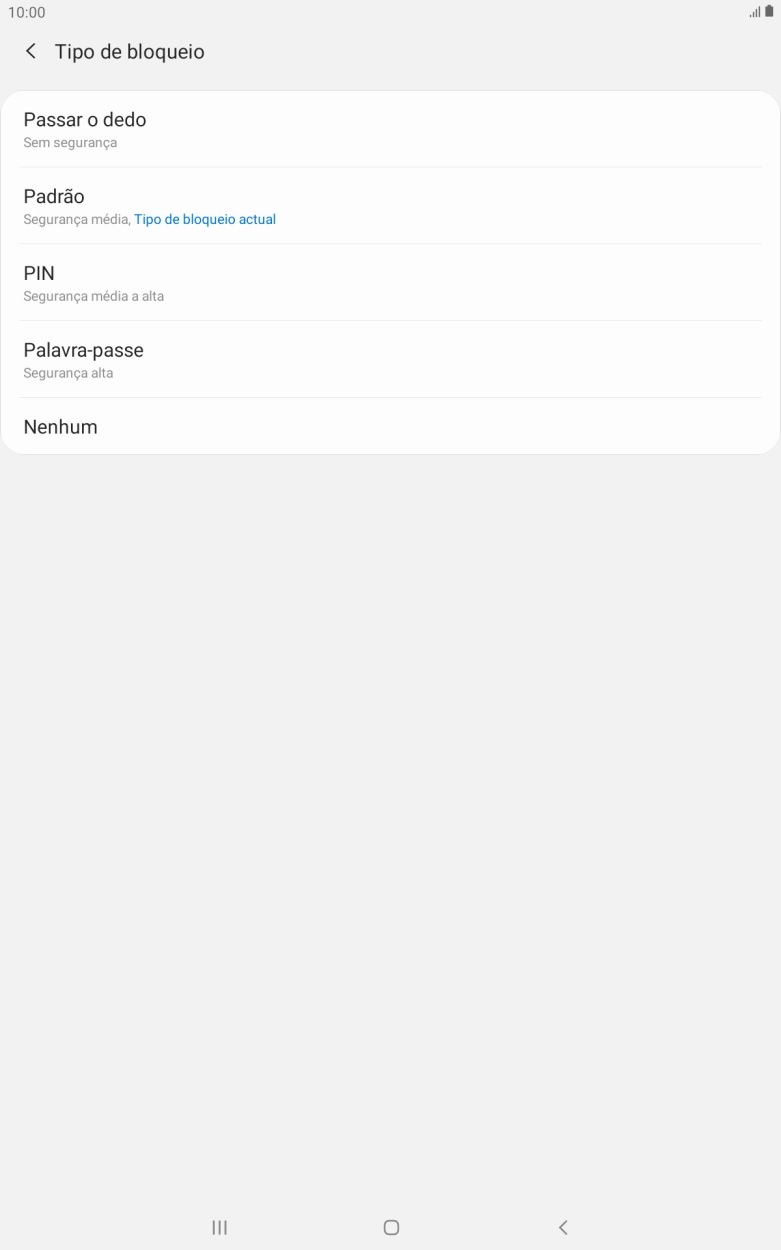
Task: Tap the Tipo de bloqueio page title
Action: pyautogui.click(x=130, y=51)
